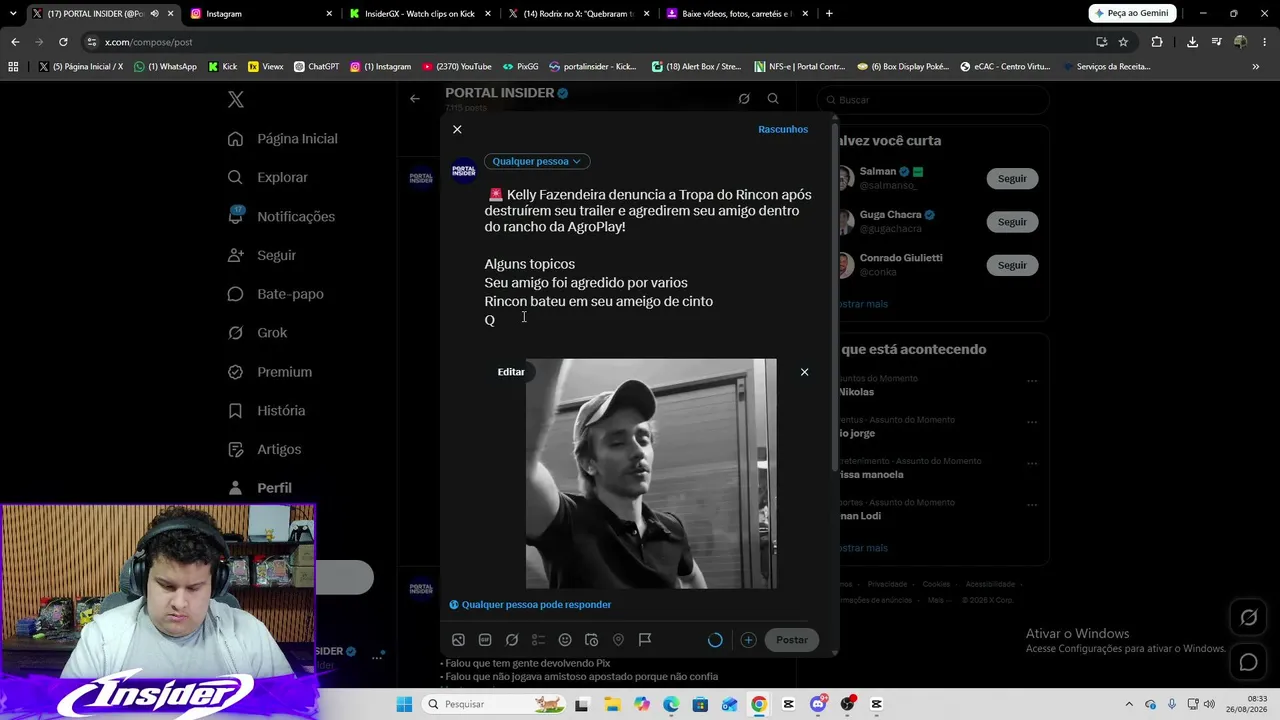Click the flag icon in composer toolbar
This screenshot has height=720, width=1280.
(x=645, y=640)
